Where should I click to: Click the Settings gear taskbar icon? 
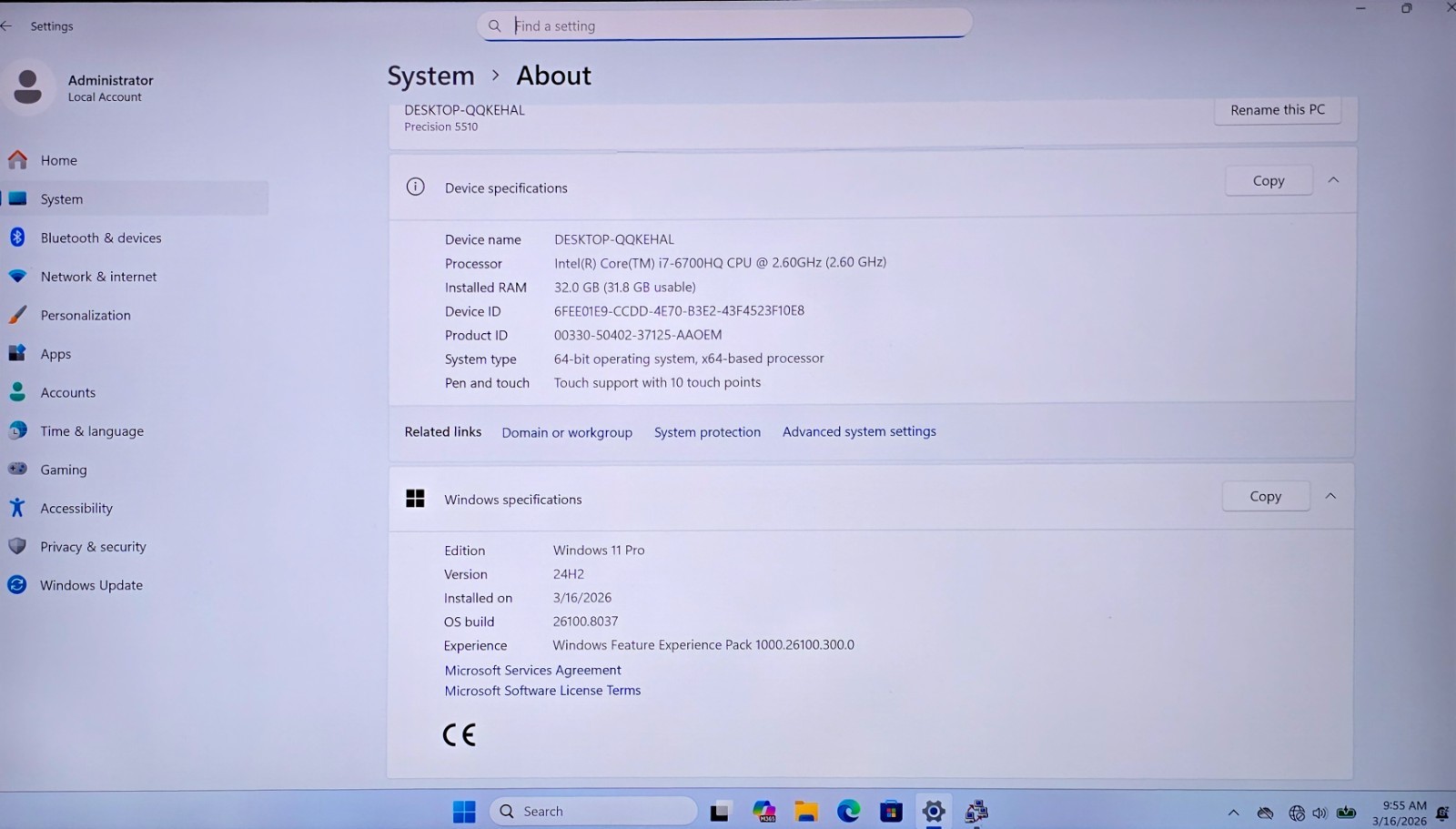click(x=934, y=812)
